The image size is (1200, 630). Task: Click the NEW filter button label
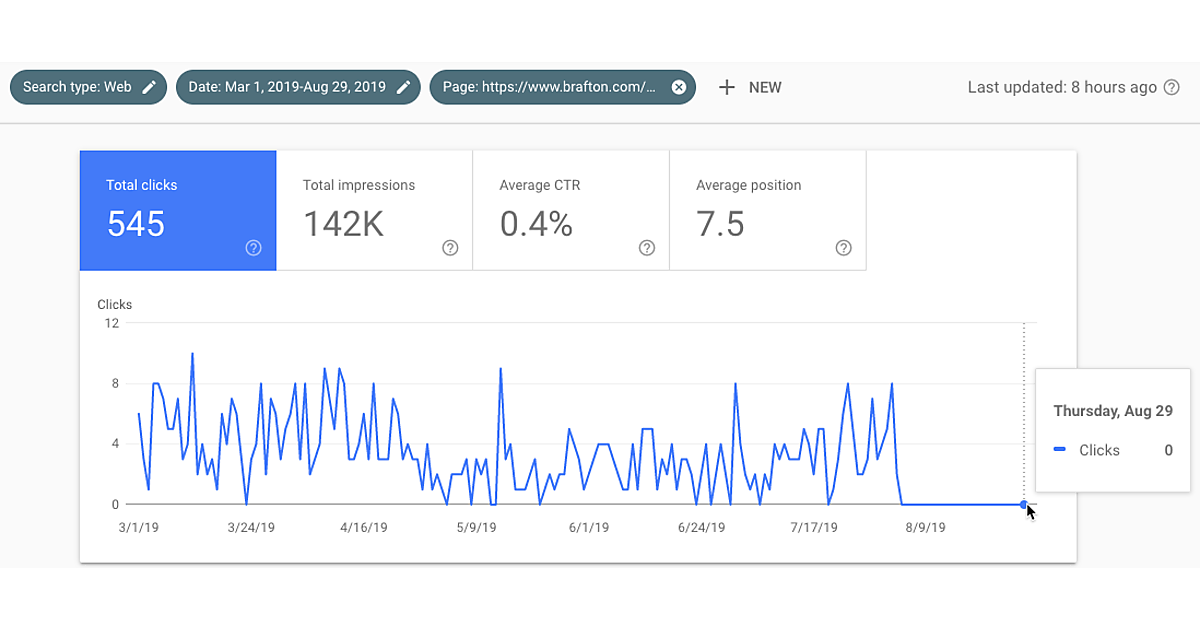coord(765,87)
